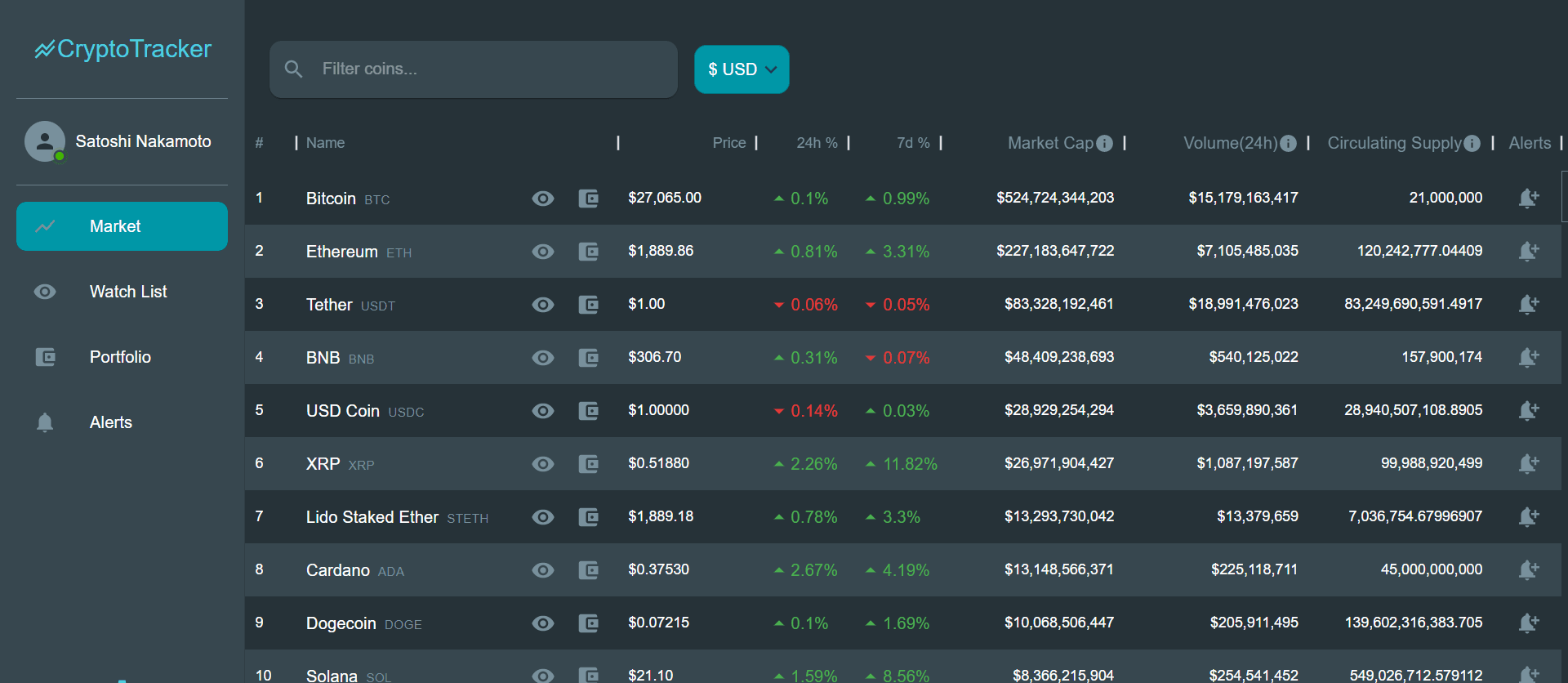Open the Cardano coin name link
The image size is (1568, 683).
[x=337, y=570]
